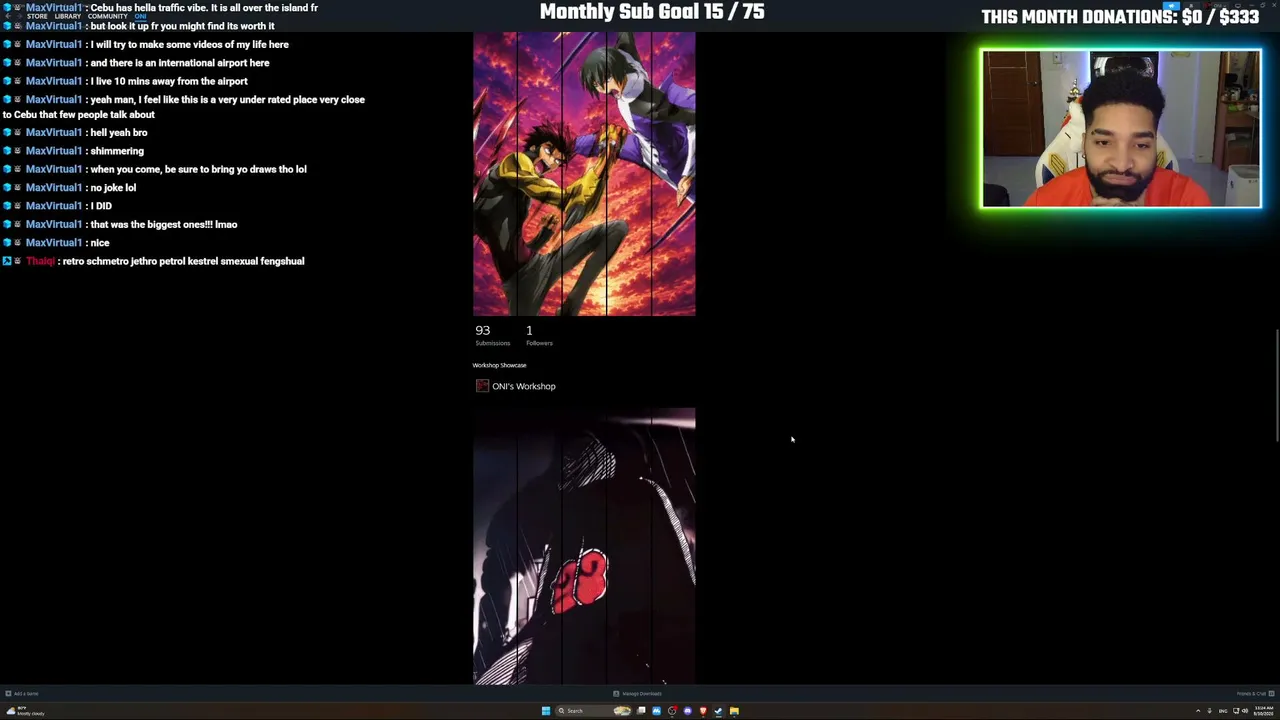The height and width of the screenshot is (720, 1280).
Task: Open Task View on the taskbar
Action: point(641,711)
